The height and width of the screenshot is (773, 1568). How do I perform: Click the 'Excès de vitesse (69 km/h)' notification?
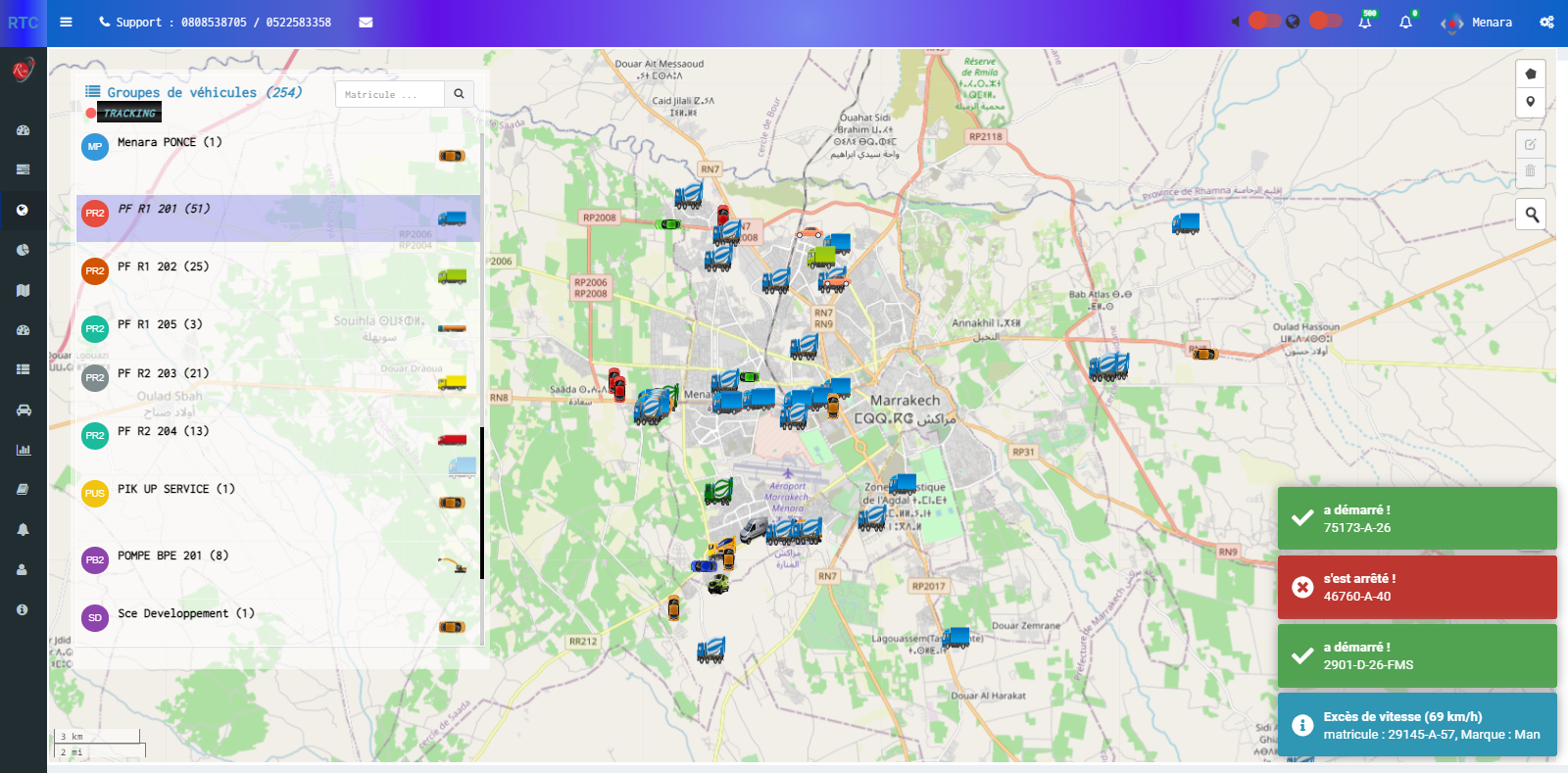pos(1417,725)
